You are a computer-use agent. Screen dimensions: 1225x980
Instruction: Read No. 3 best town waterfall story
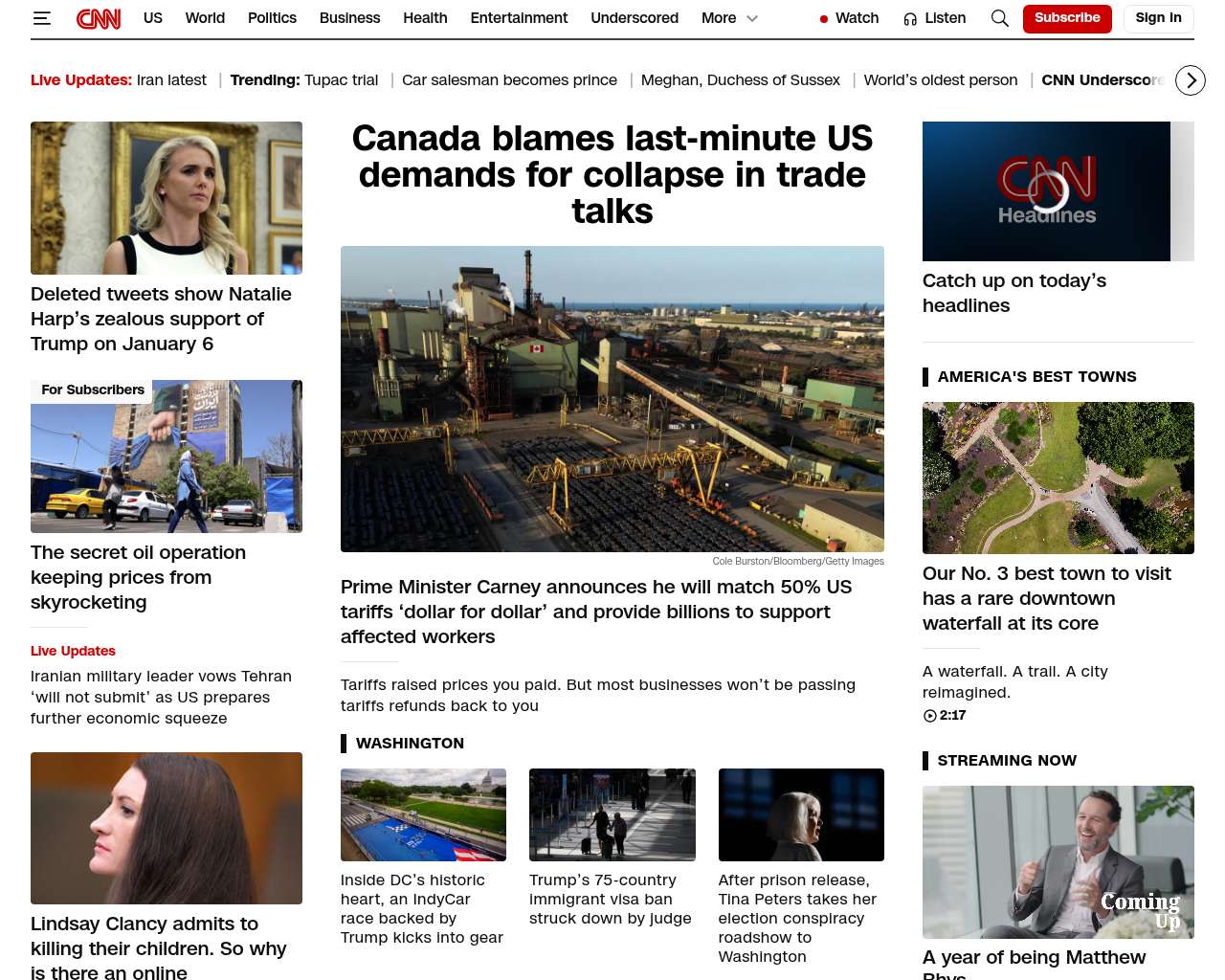[x=1047, y=598]
